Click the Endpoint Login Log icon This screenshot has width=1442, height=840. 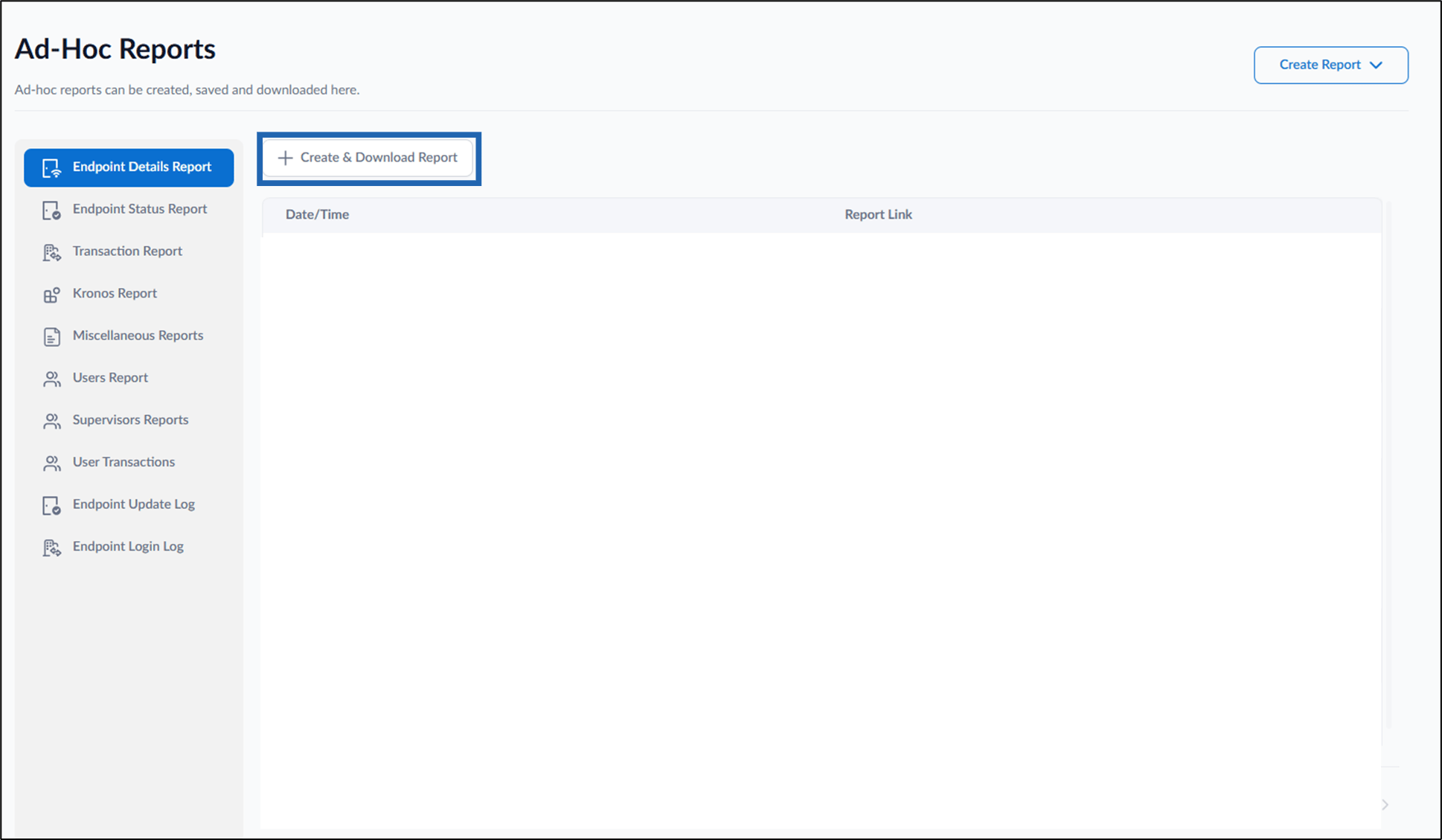tap(51, 548)
